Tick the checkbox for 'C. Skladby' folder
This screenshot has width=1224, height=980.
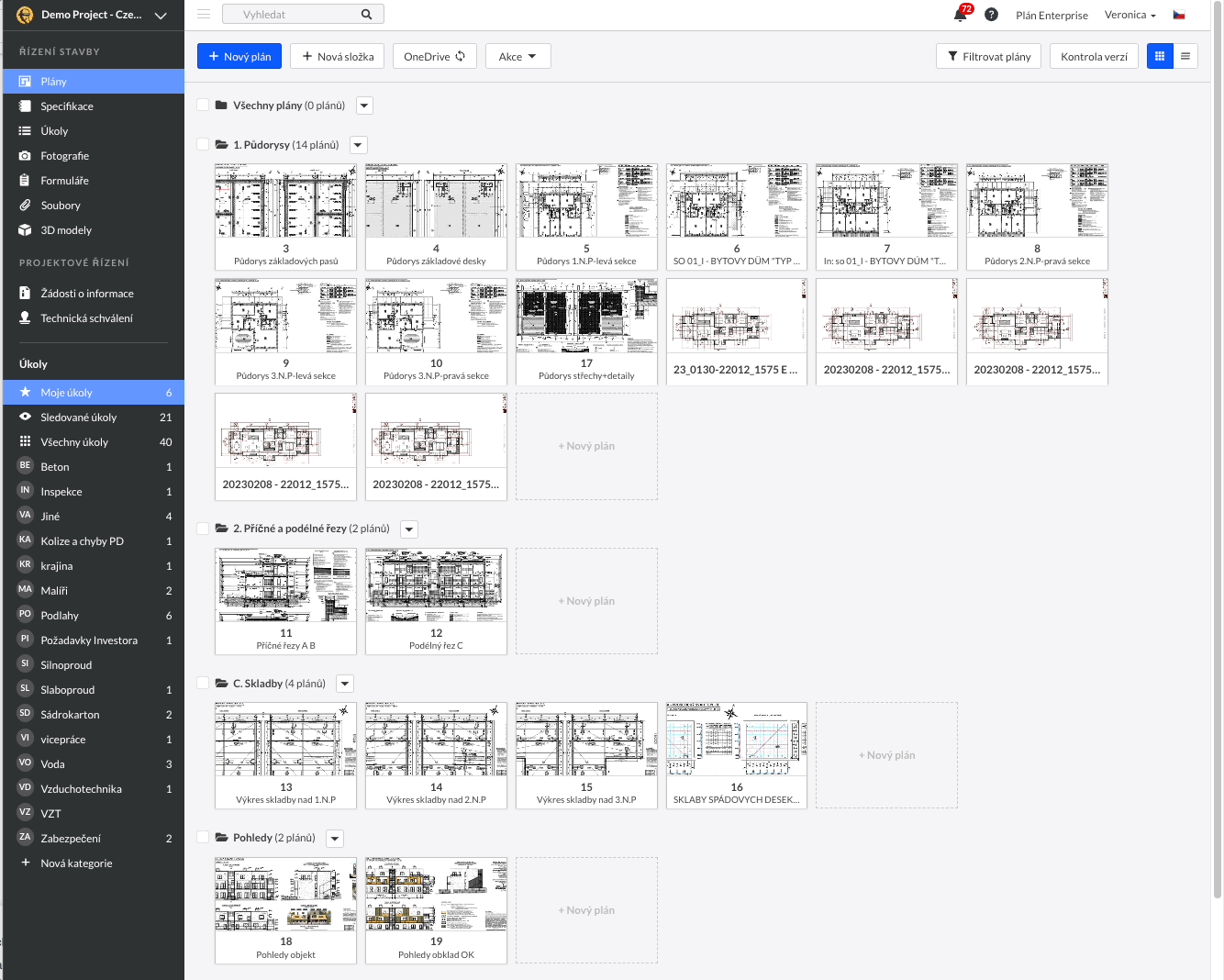tap(203, 683)
